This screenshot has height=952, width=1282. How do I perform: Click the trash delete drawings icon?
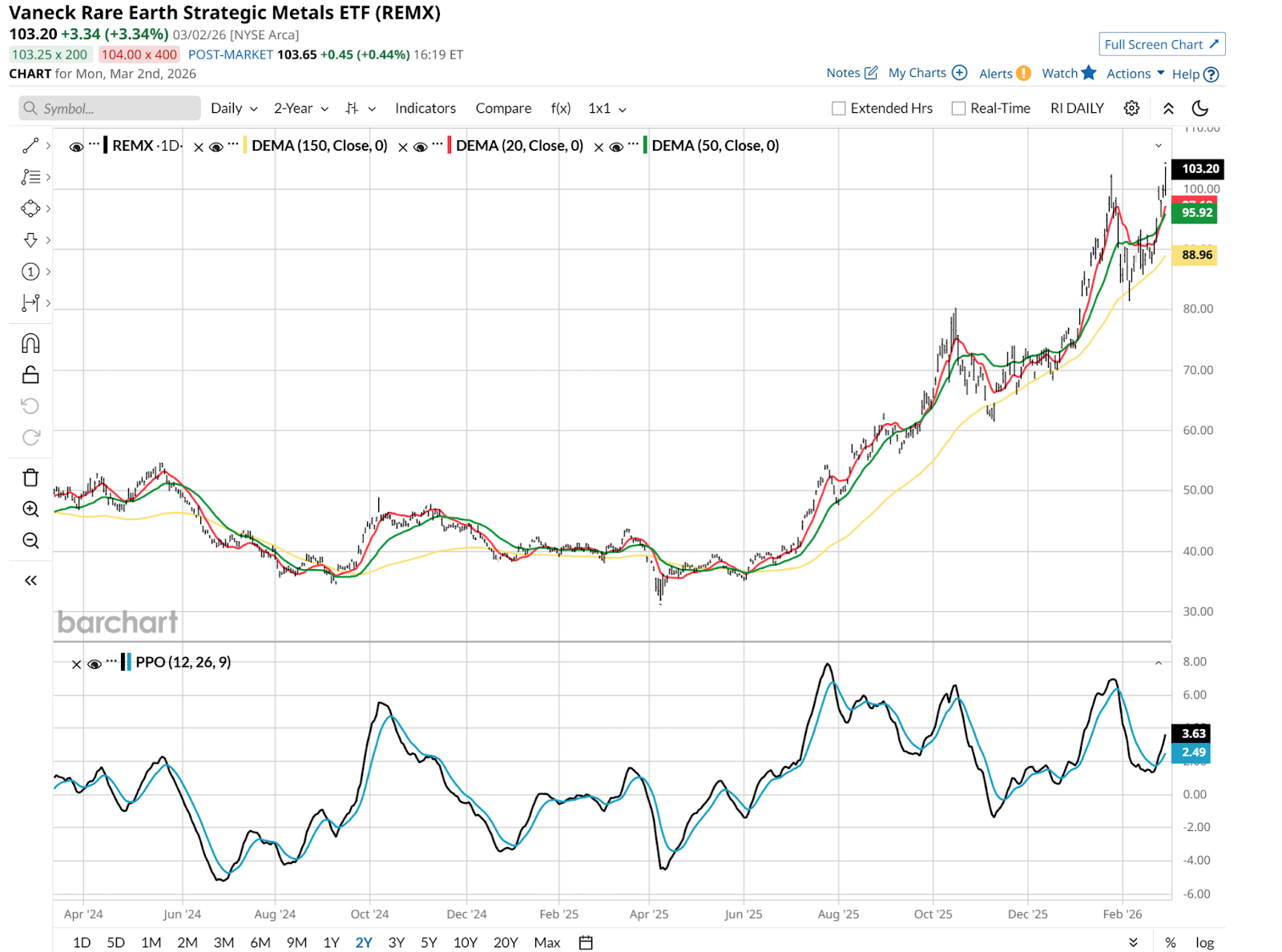coord(30,478)
